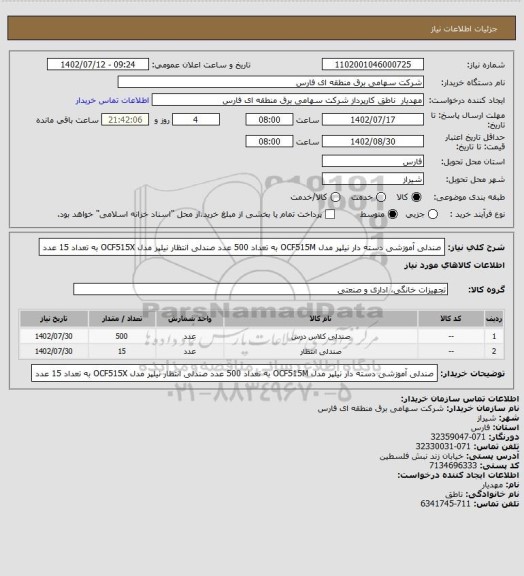Choose the جزیی purchase type radio
Screen dimensions: 524x576
pos(433,214)
